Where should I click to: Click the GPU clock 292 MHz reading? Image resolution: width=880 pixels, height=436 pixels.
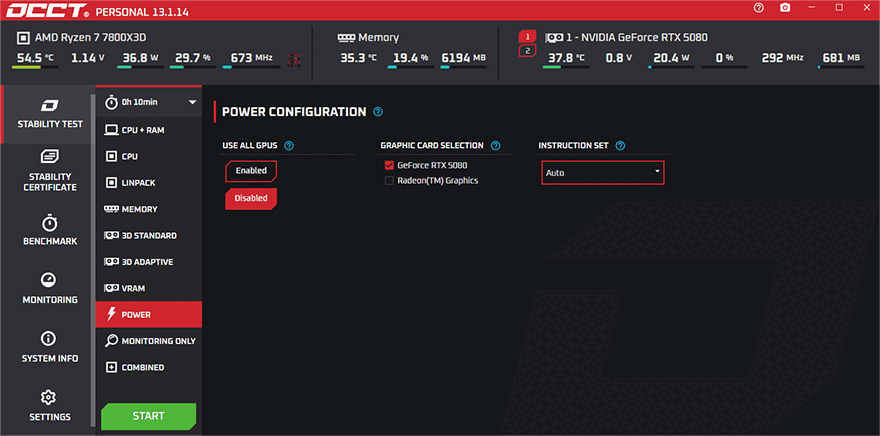[782, 57]
